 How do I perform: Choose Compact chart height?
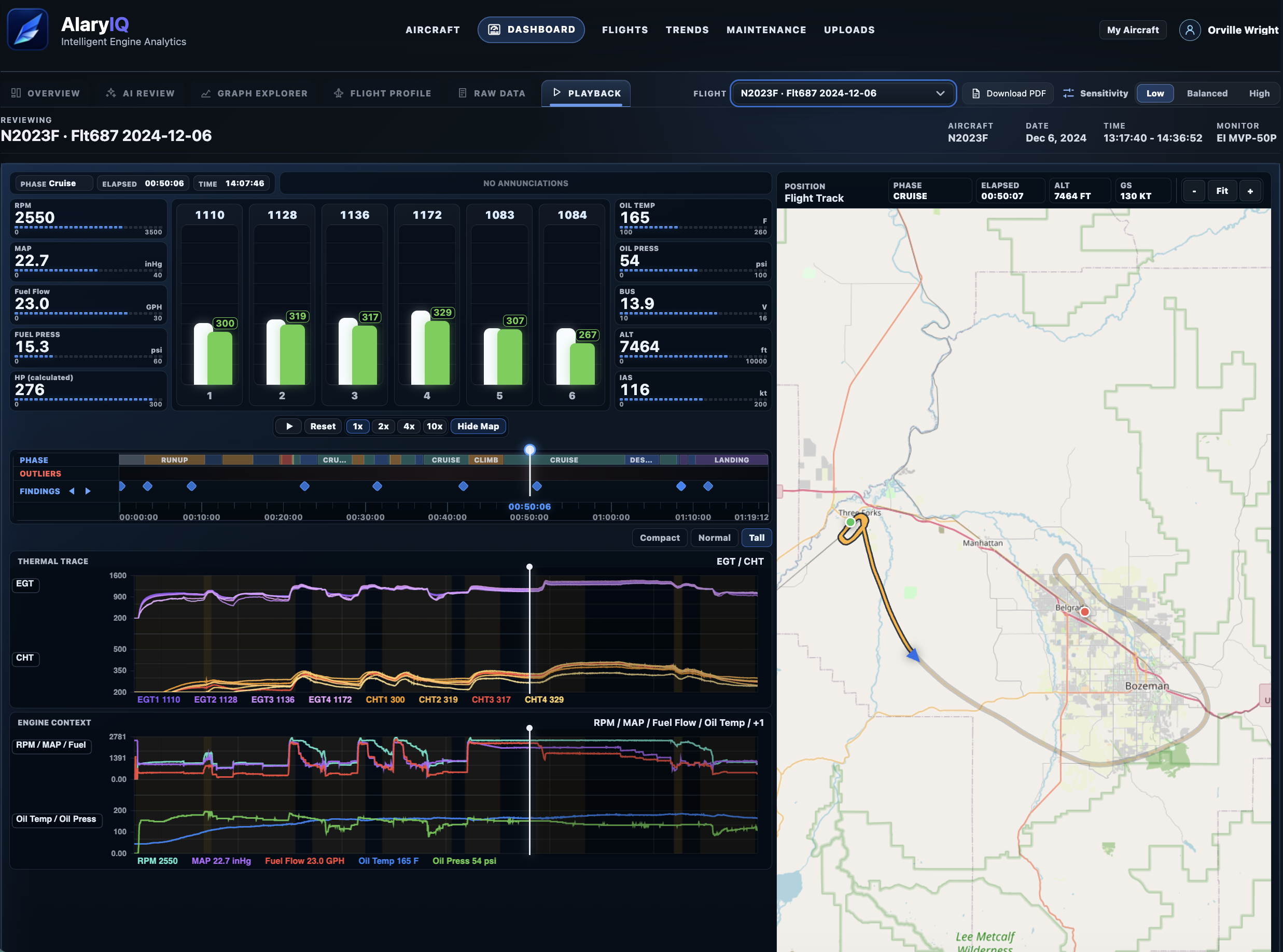click(x=659, y=538)
